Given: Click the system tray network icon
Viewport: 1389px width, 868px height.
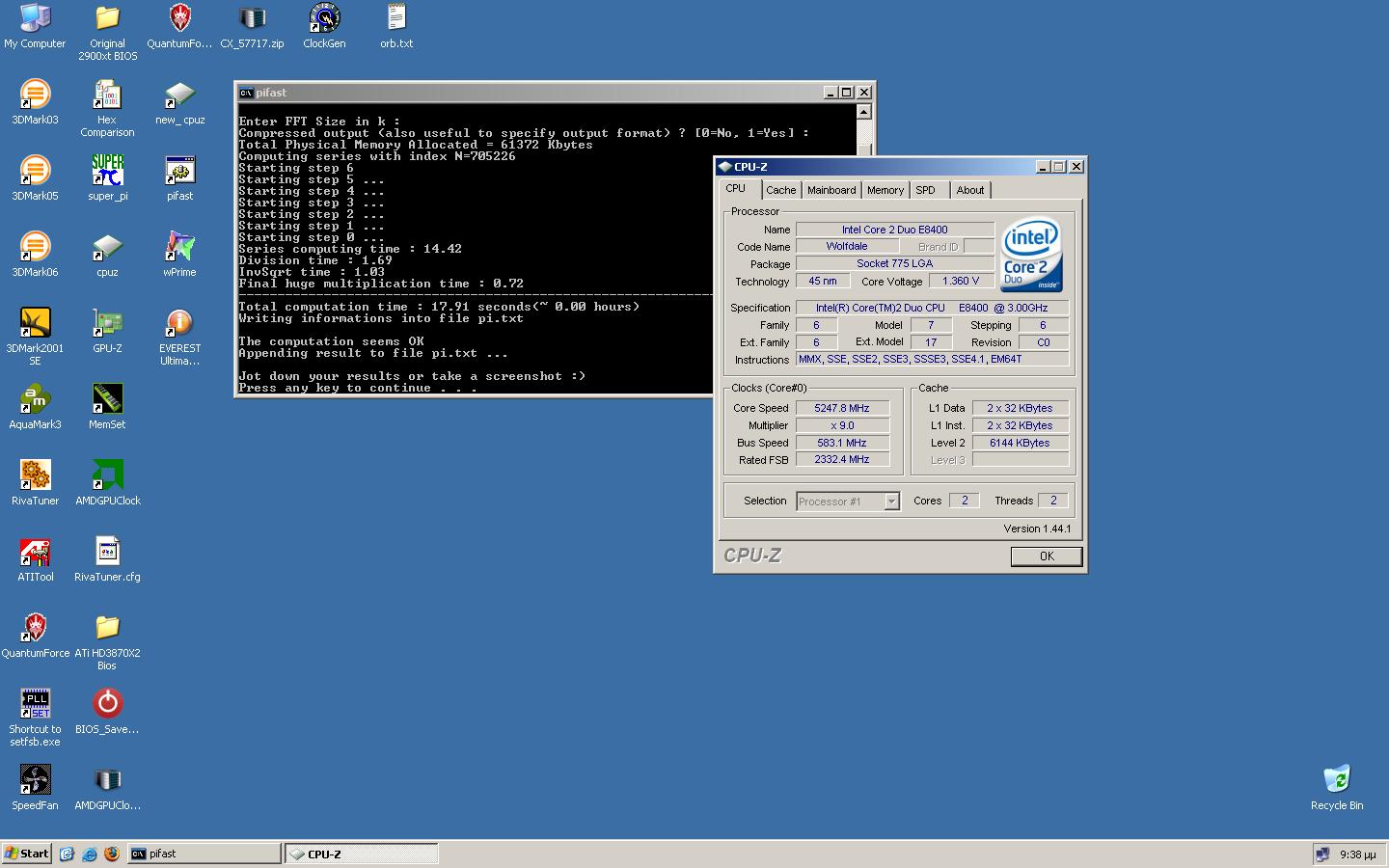Looking at the screenshot, I should 1322,854.
